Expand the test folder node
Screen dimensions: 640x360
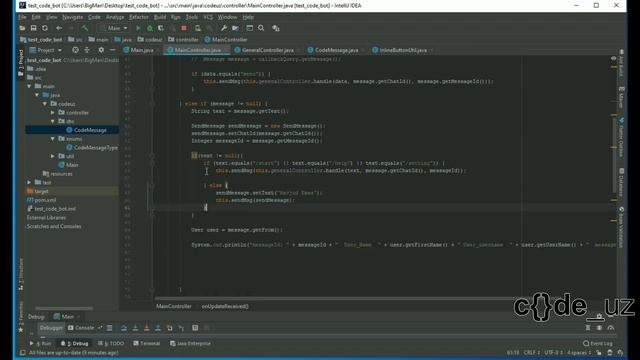tap(29, 182)
